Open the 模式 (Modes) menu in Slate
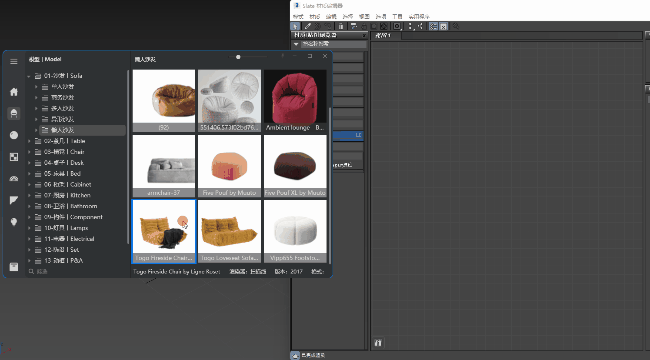650x360 pixels. coord(298,17)
